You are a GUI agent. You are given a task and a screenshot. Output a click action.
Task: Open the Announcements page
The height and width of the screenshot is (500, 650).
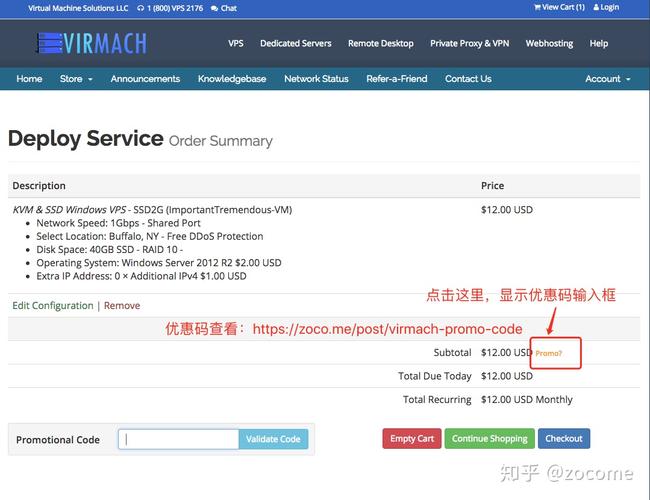point(145,79)
